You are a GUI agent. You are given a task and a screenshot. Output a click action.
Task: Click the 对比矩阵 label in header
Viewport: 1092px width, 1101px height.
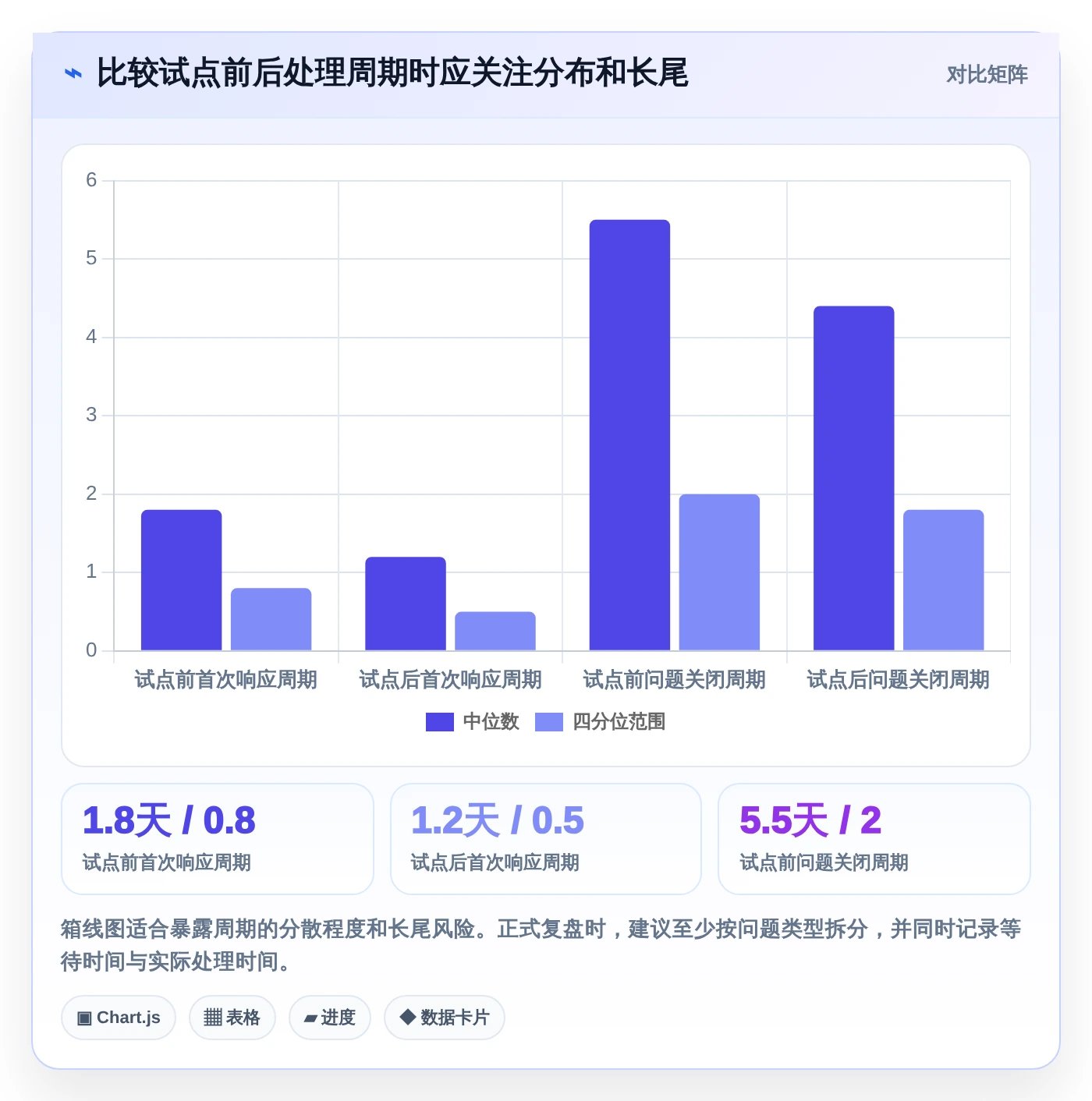coord(987,75)
